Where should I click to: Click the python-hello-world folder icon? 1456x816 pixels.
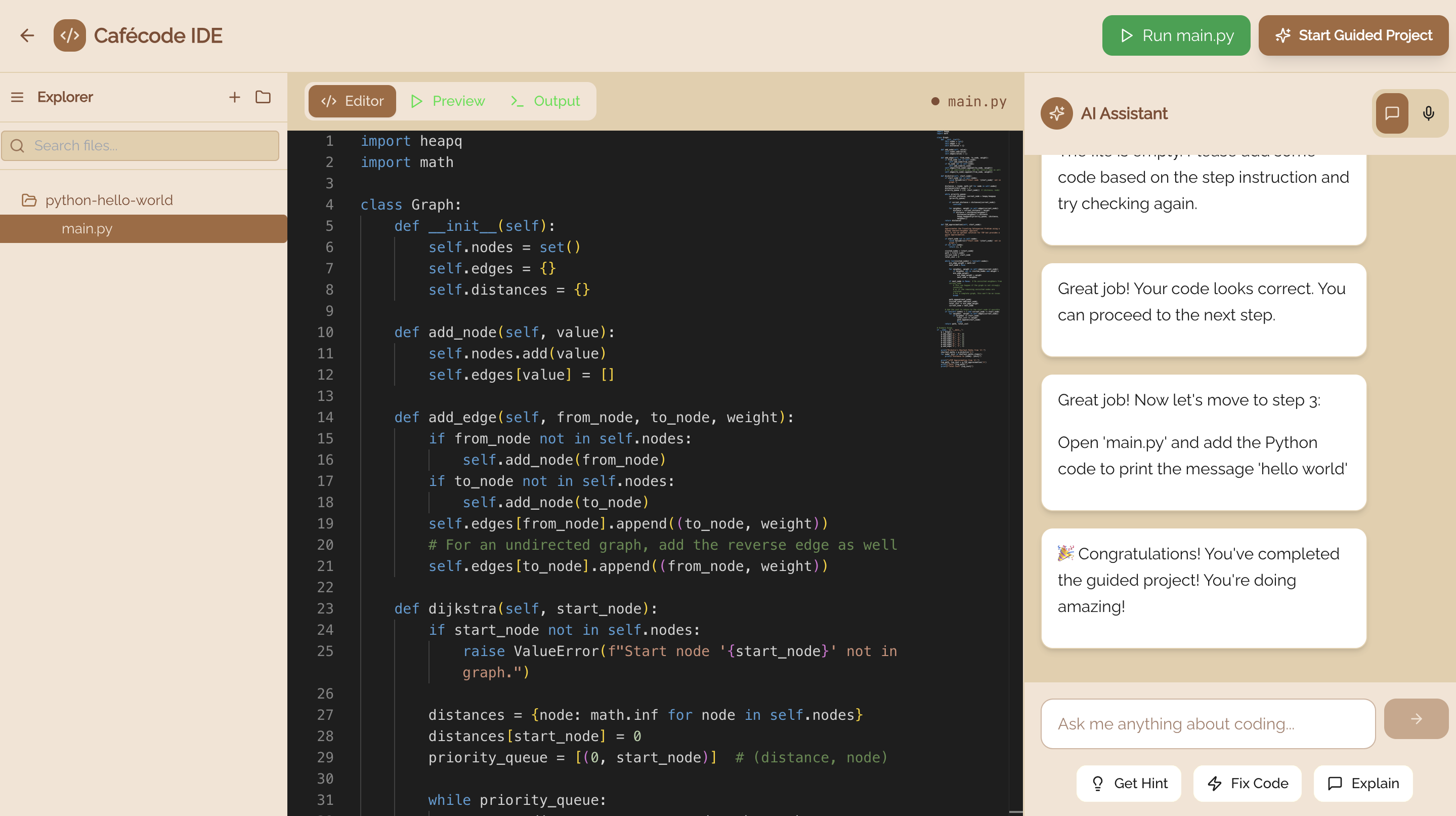(x=29, y=200)
